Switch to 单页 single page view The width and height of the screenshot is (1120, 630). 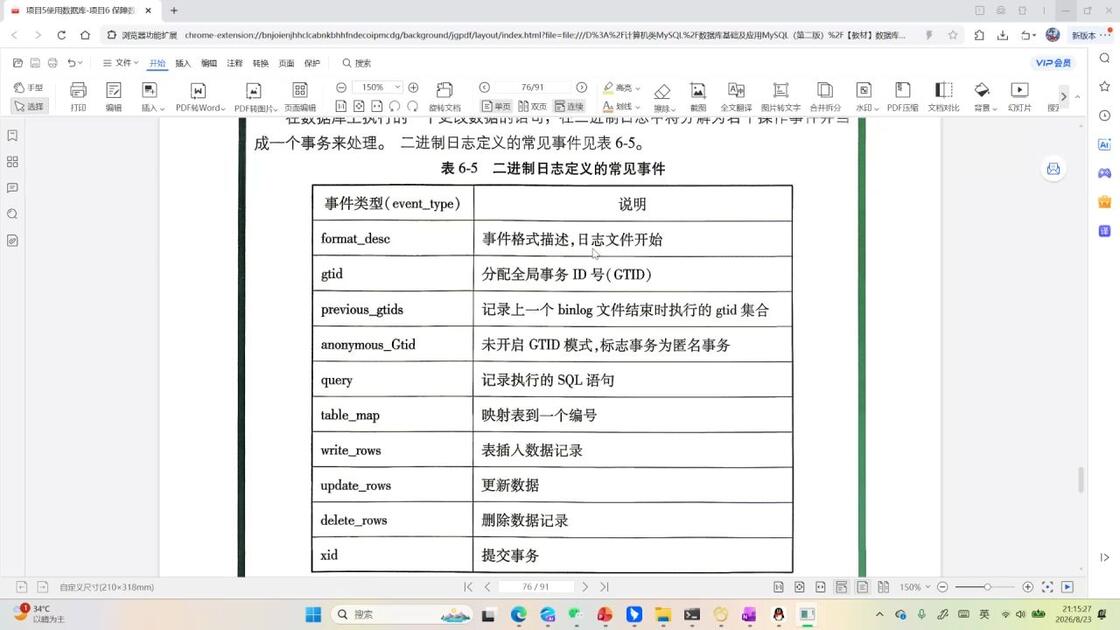pyautogui.click(x=496, y=106)
